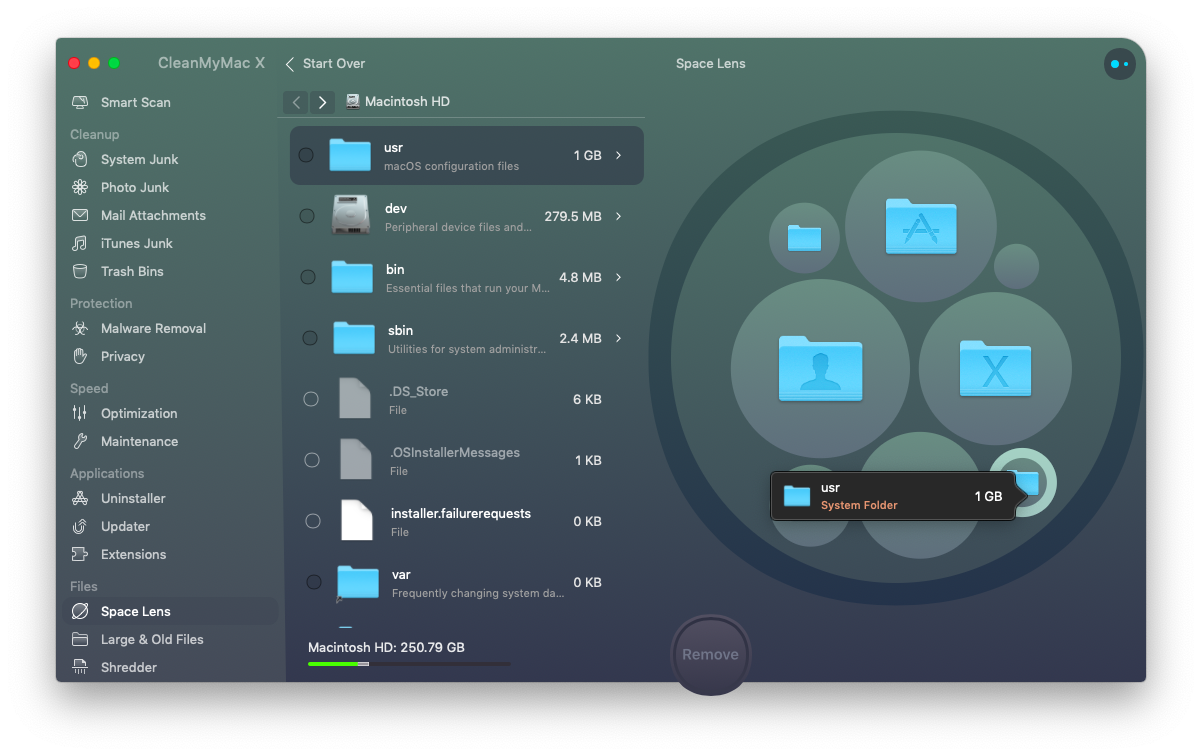Click the 'Space Lens' window title
1202x756 pixels.
[711, 64]
